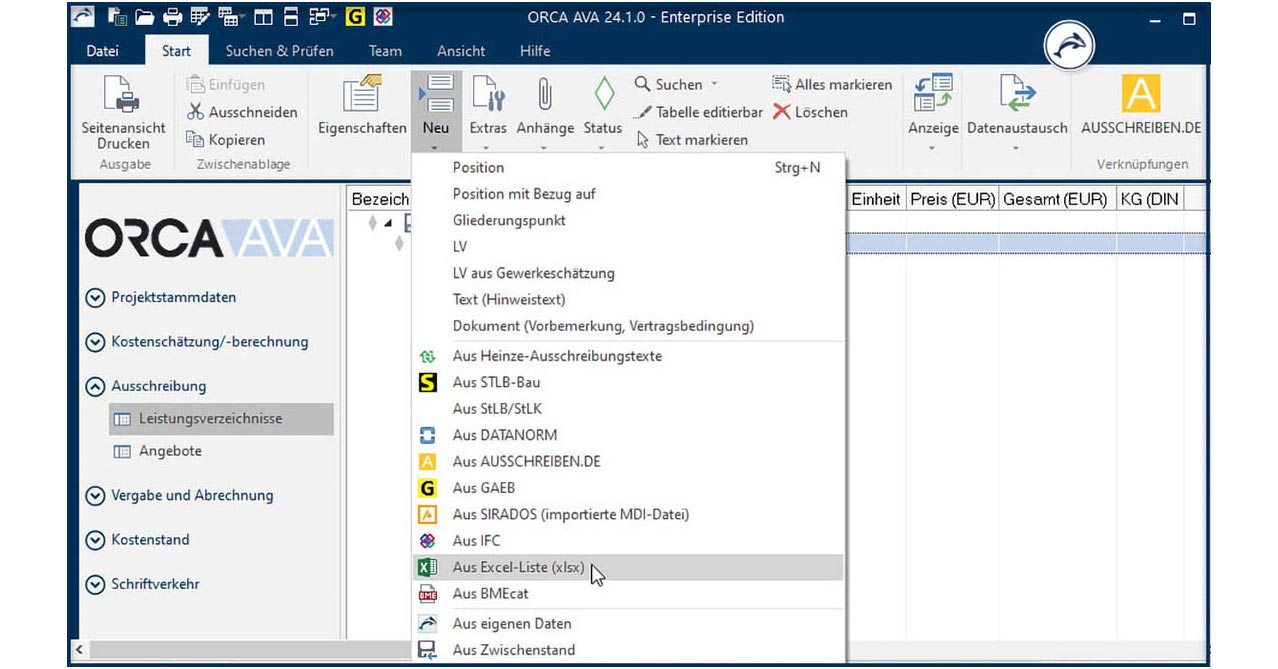
Task: Click the Datenaustausch data exchange icon
Action: (x=1017, y=94)
